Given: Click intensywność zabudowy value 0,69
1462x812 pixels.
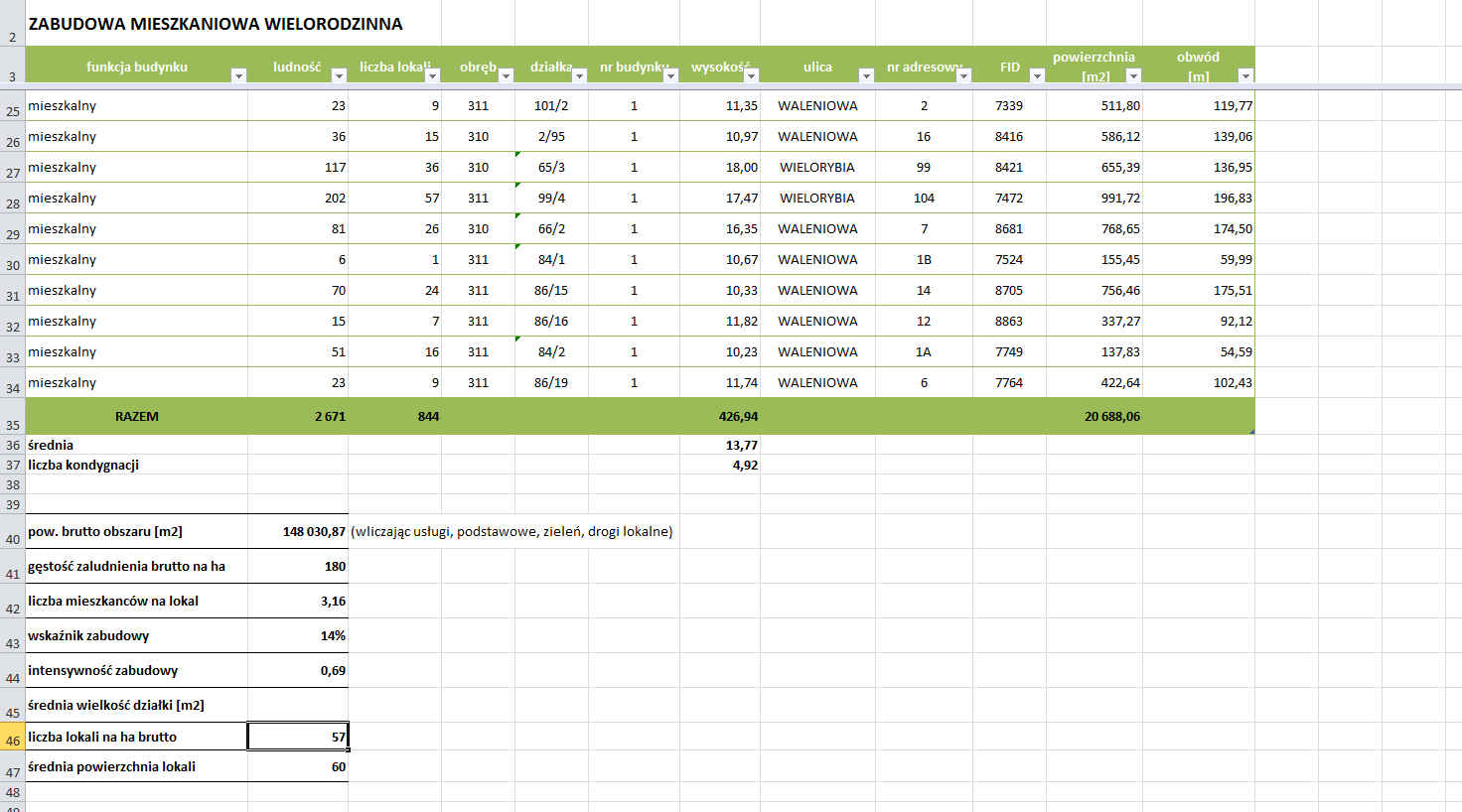Looking at the screenshot, I should [x=333, y=671].
